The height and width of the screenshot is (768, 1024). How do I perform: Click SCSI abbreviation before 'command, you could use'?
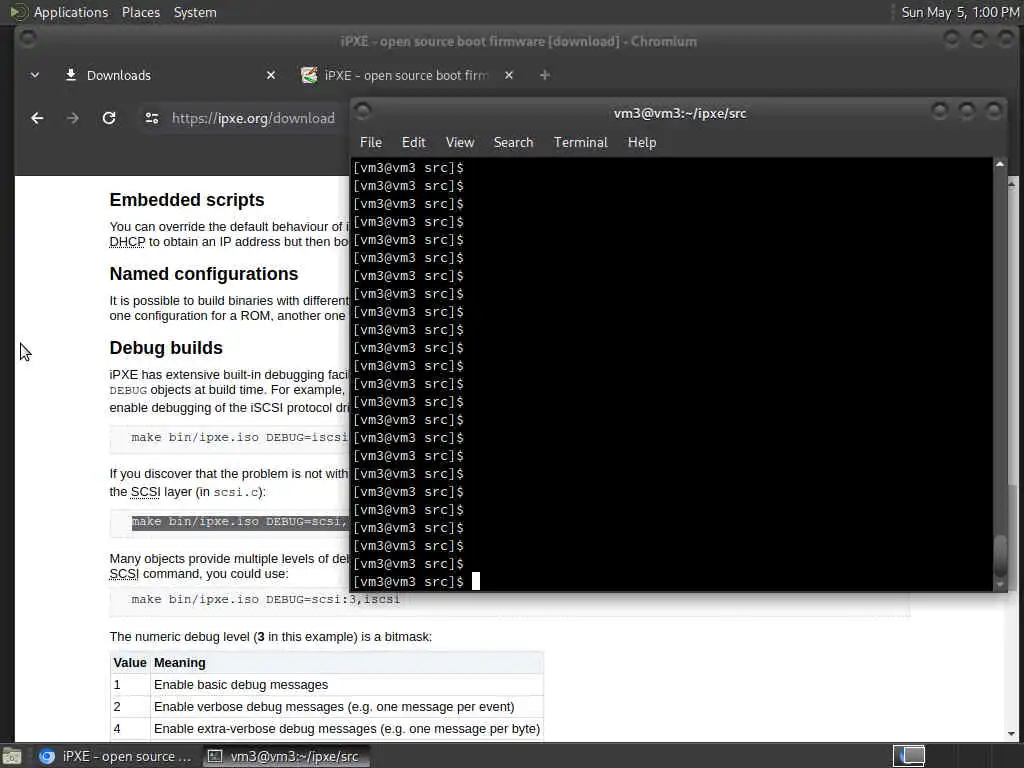(x=124, y=574)
